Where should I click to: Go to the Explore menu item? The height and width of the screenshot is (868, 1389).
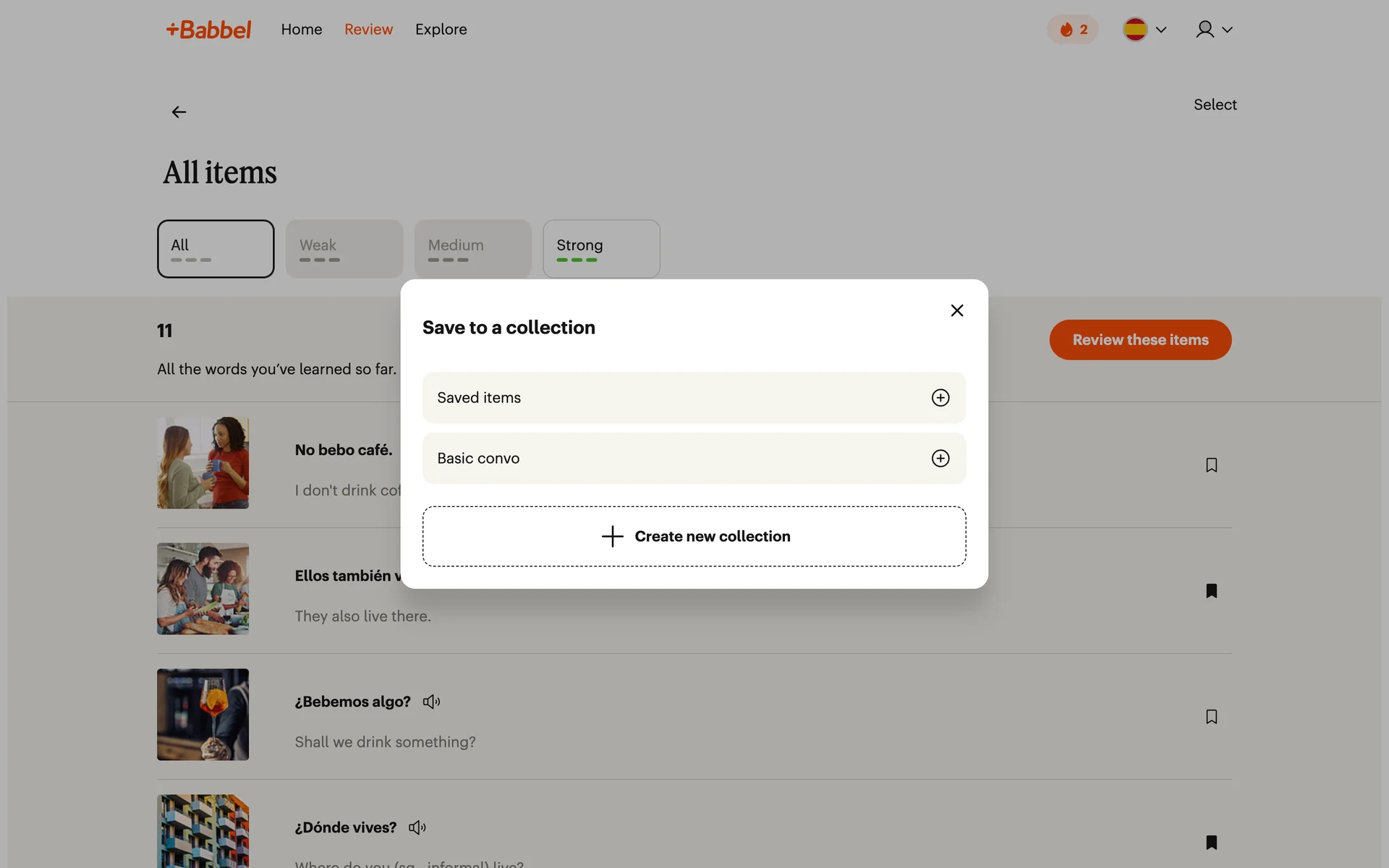pyautogui.click(x=441, y=30)
